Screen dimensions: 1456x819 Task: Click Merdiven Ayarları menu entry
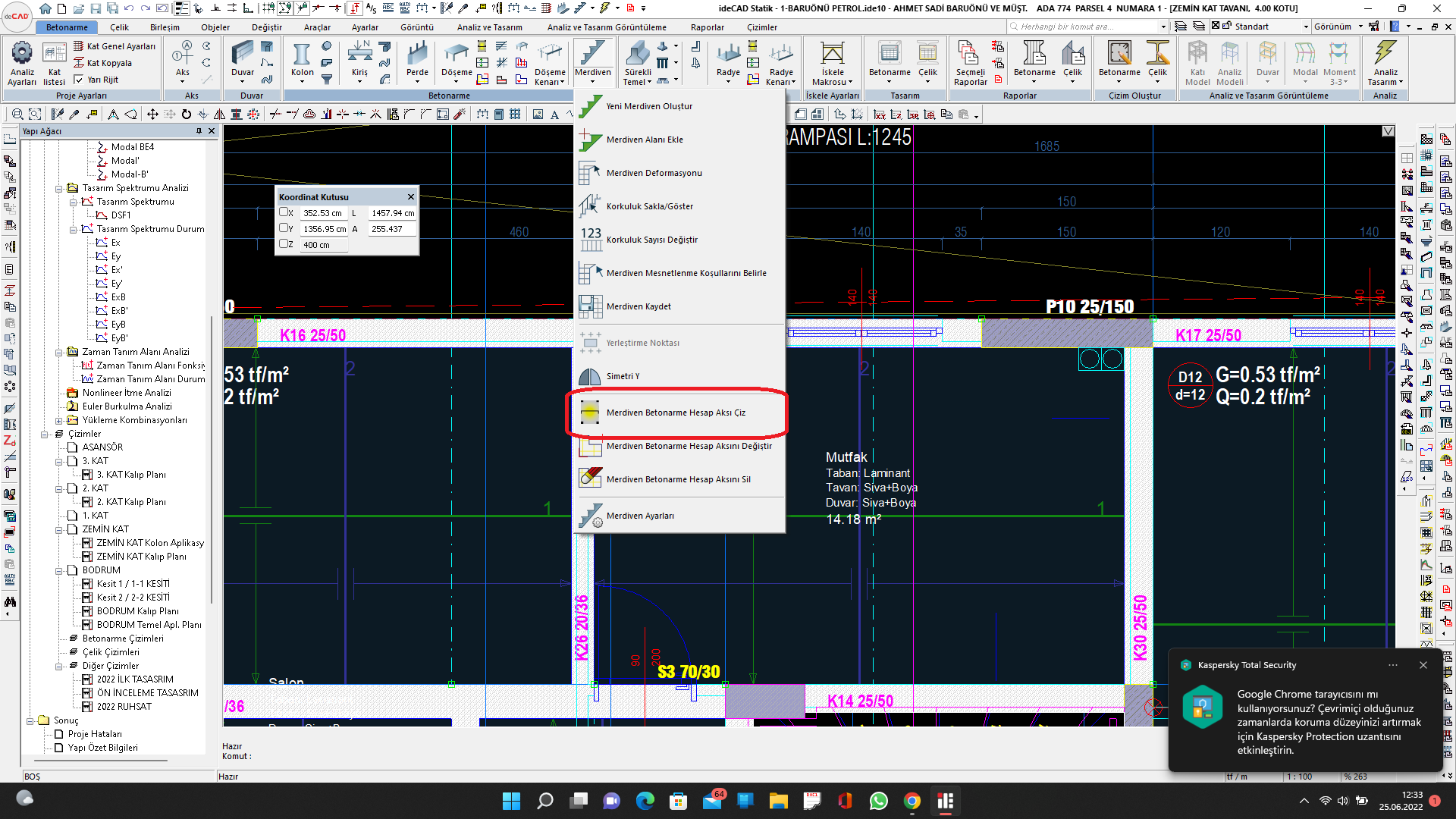[639, 516]
